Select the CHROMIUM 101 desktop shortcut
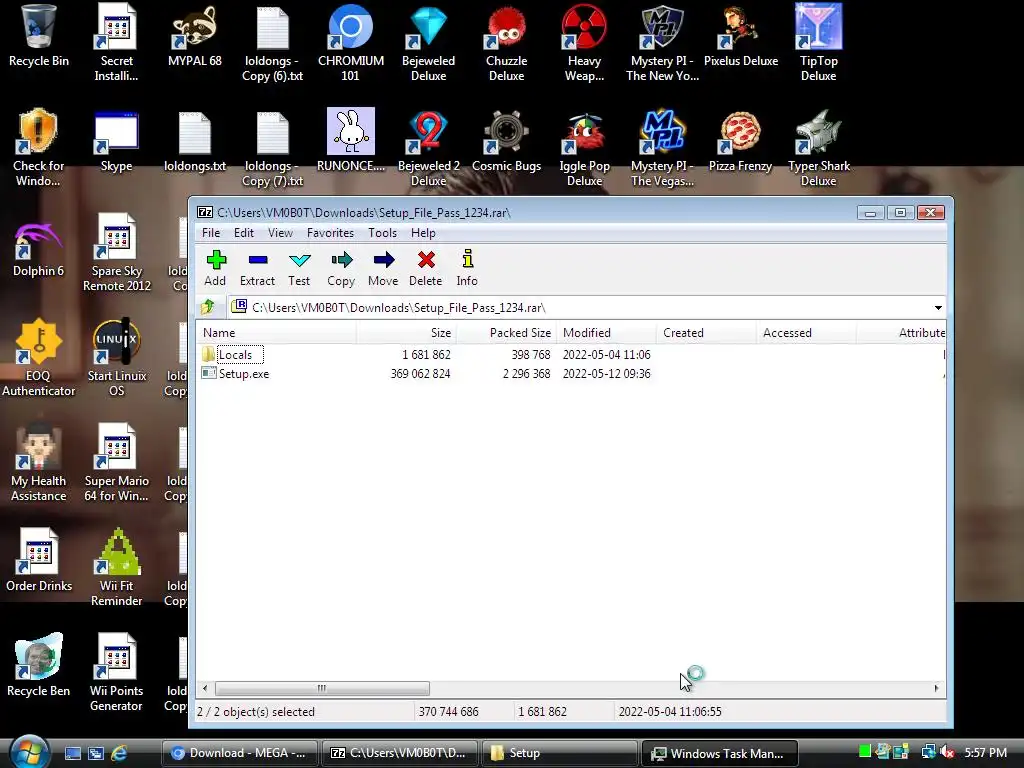The height and width of the screenshot is (768, 1024). coord(351,43)
